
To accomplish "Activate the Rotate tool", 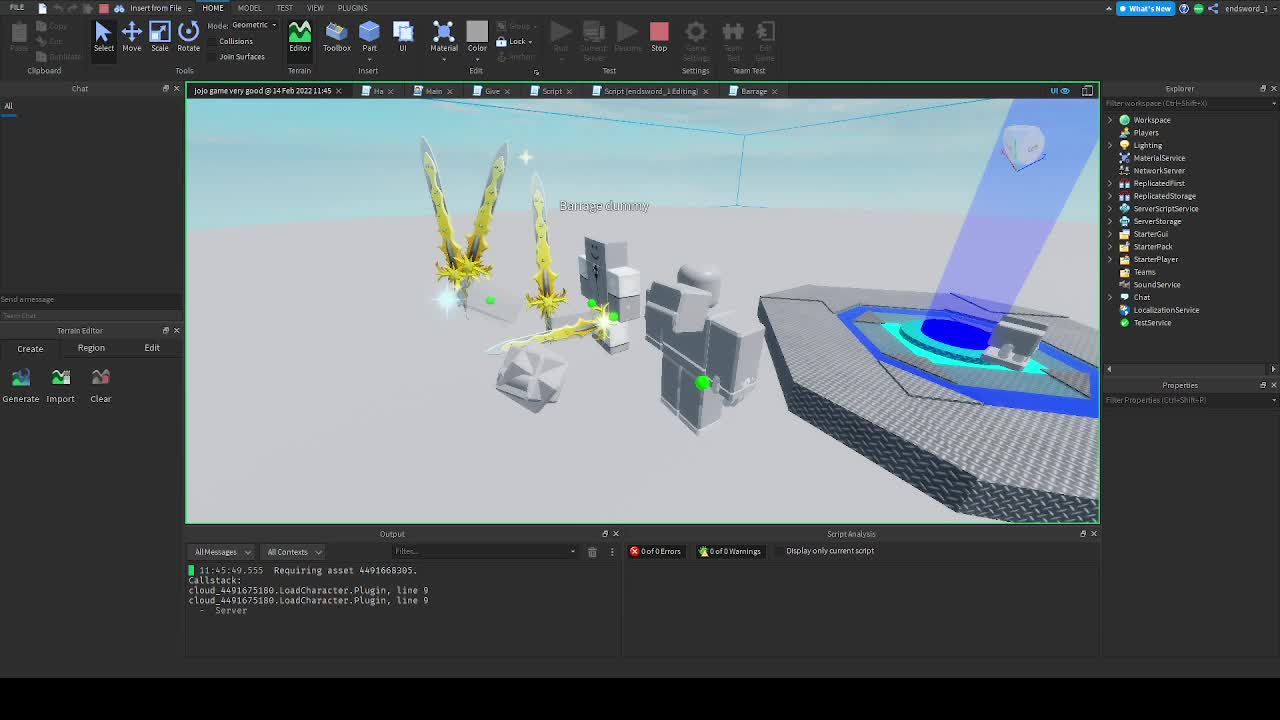I will click(188, 36).
